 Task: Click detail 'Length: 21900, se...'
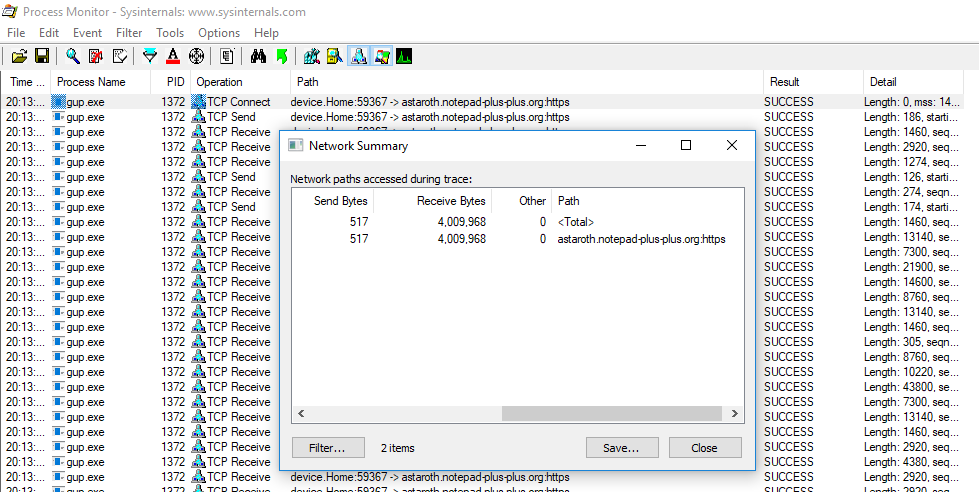pyautogui.click(x=911, y=267)
